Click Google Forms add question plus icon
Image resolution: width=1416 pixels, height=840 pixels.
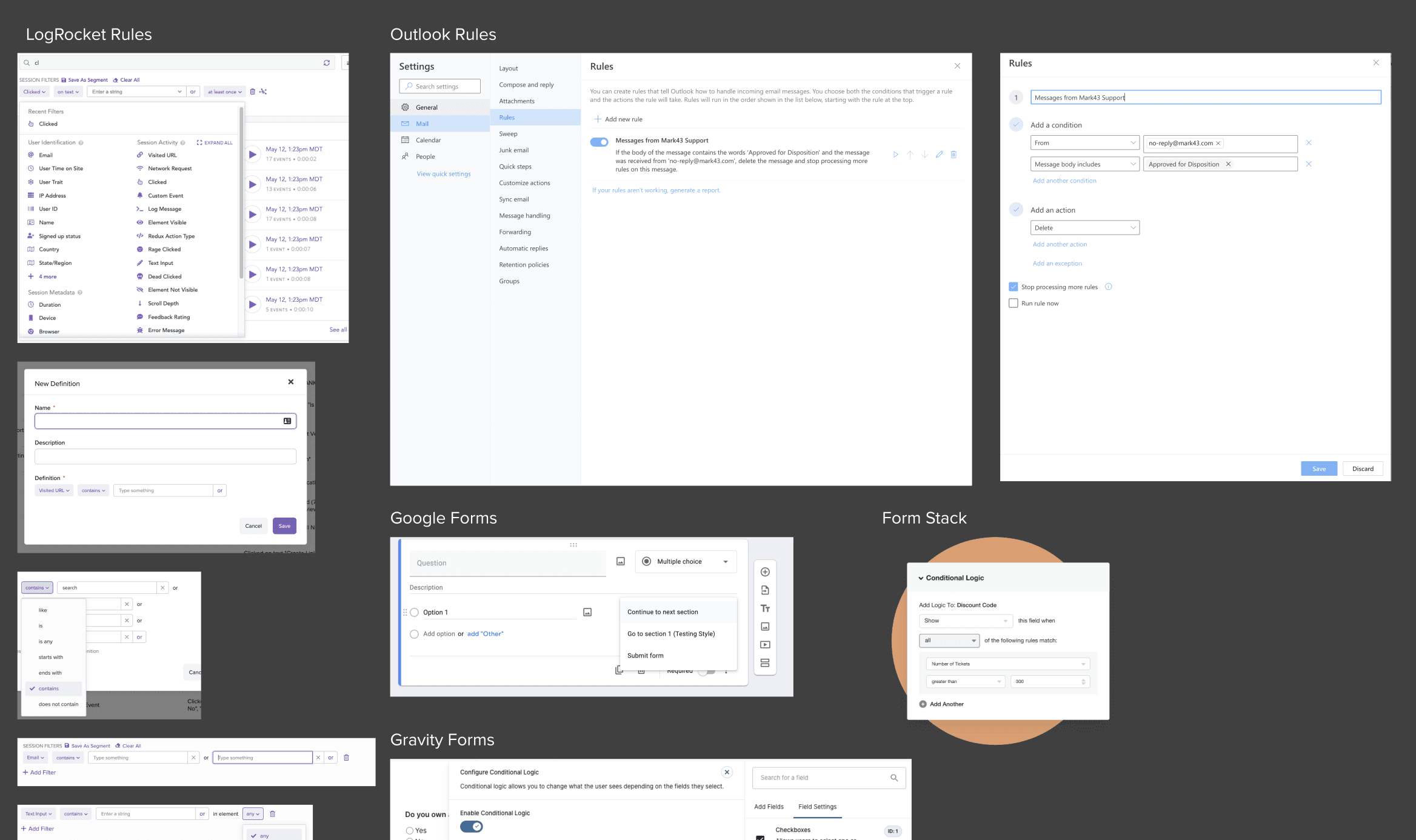(x=765, y=572)
